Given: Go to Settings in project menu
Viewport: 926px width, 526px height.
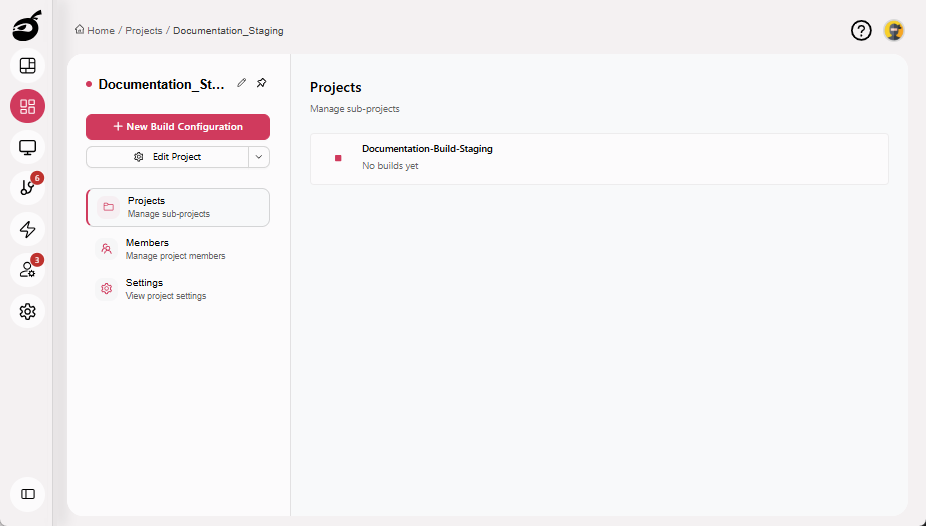Looking at the screenshot, I should (x=178, y=289).
